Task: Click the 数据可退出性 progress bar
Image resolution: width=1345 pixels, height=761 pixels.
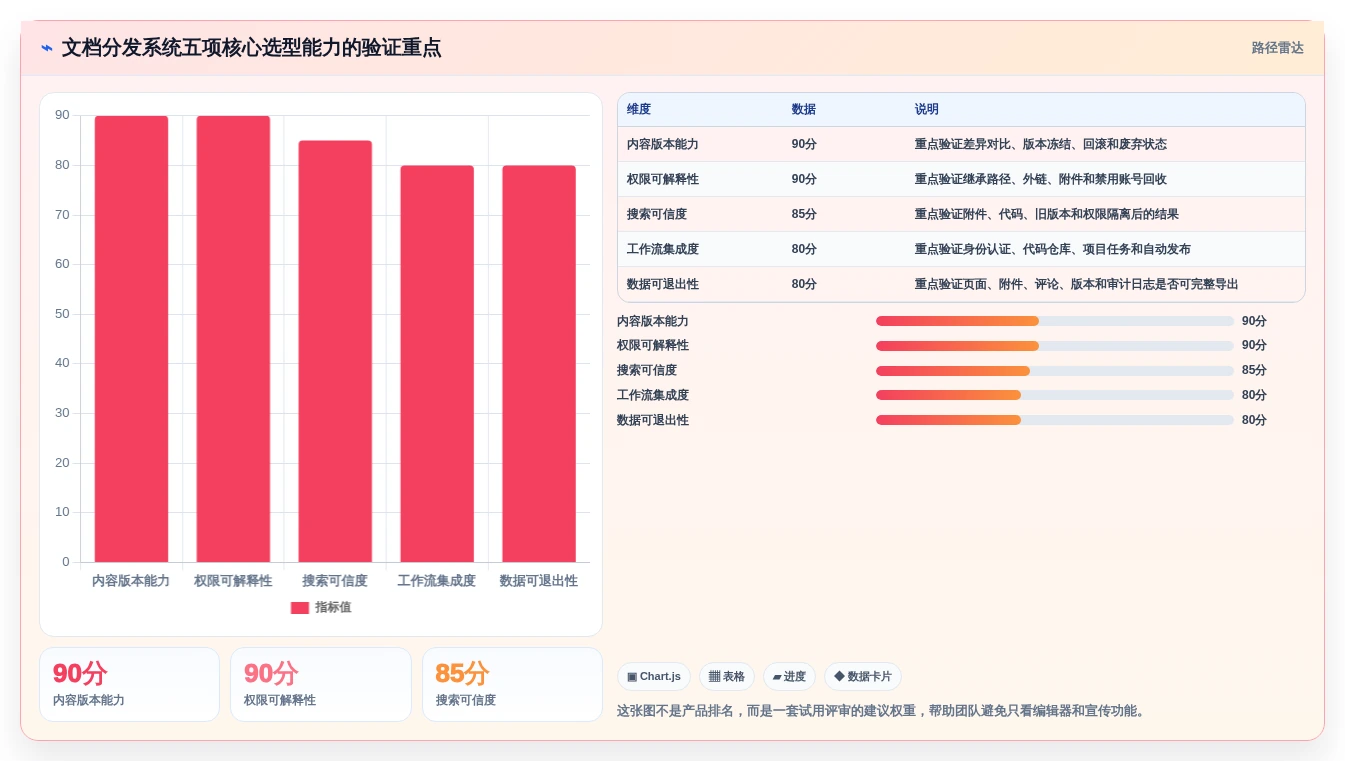Action: pos(1055,420)
